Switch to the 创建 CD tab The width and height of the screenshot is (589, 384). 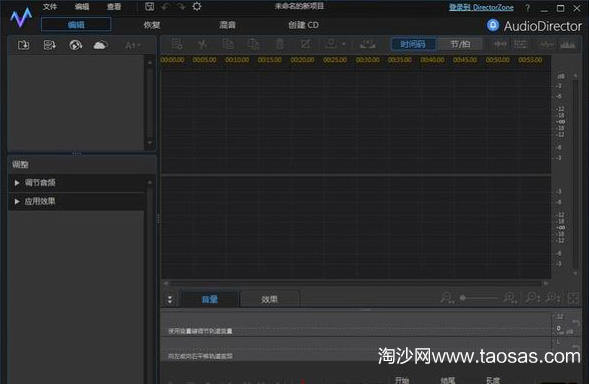point(303,25)
